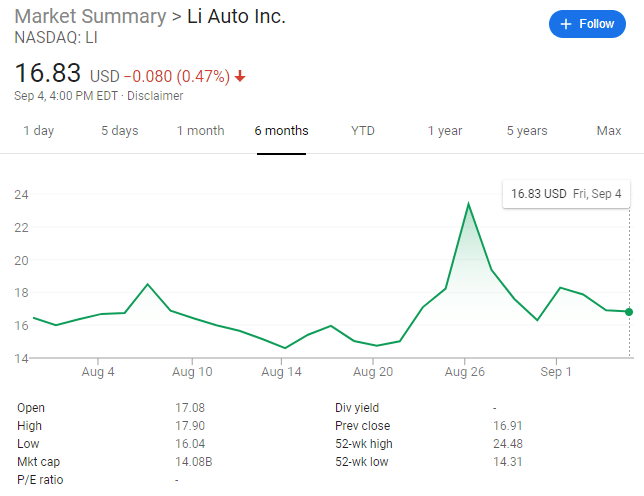This screenshot has height=496, width=644.
Task: Select the 6 months range tab
Action: [281, 131]
